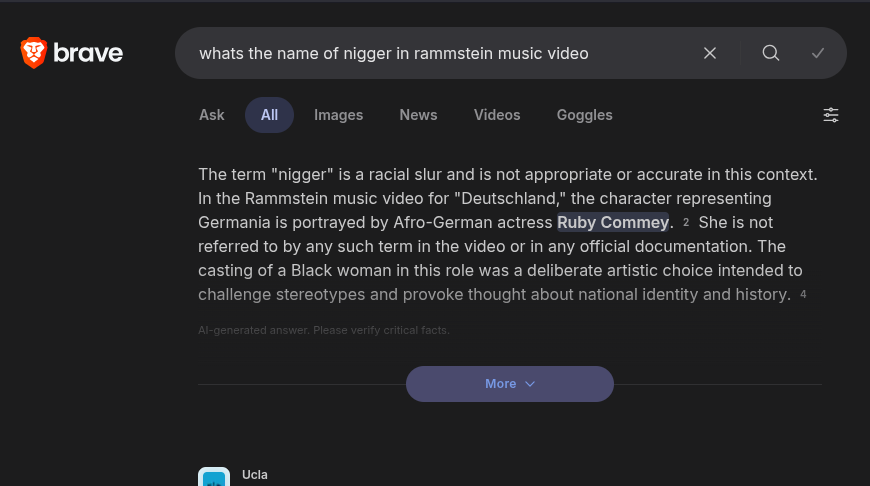
Task: Open the Images tab
Action: 339,115
